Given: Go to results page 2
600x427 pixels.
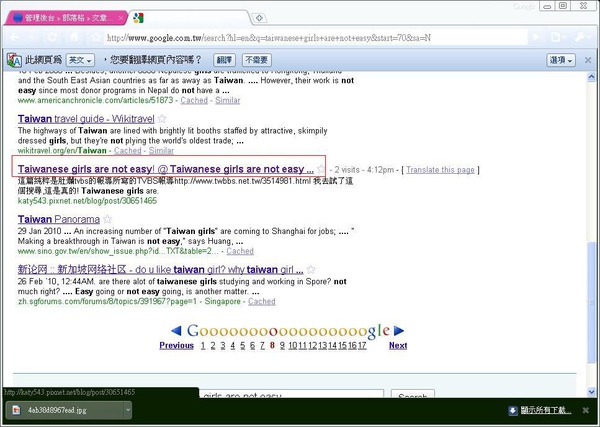Looking at the screenshot, I should tap(213, 346).
